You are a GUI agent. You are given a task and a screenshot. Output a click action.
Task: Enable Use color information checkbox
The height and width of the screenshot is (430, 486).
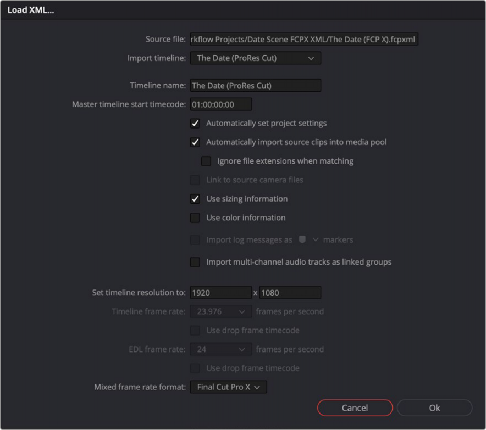(x=195, y=218)
